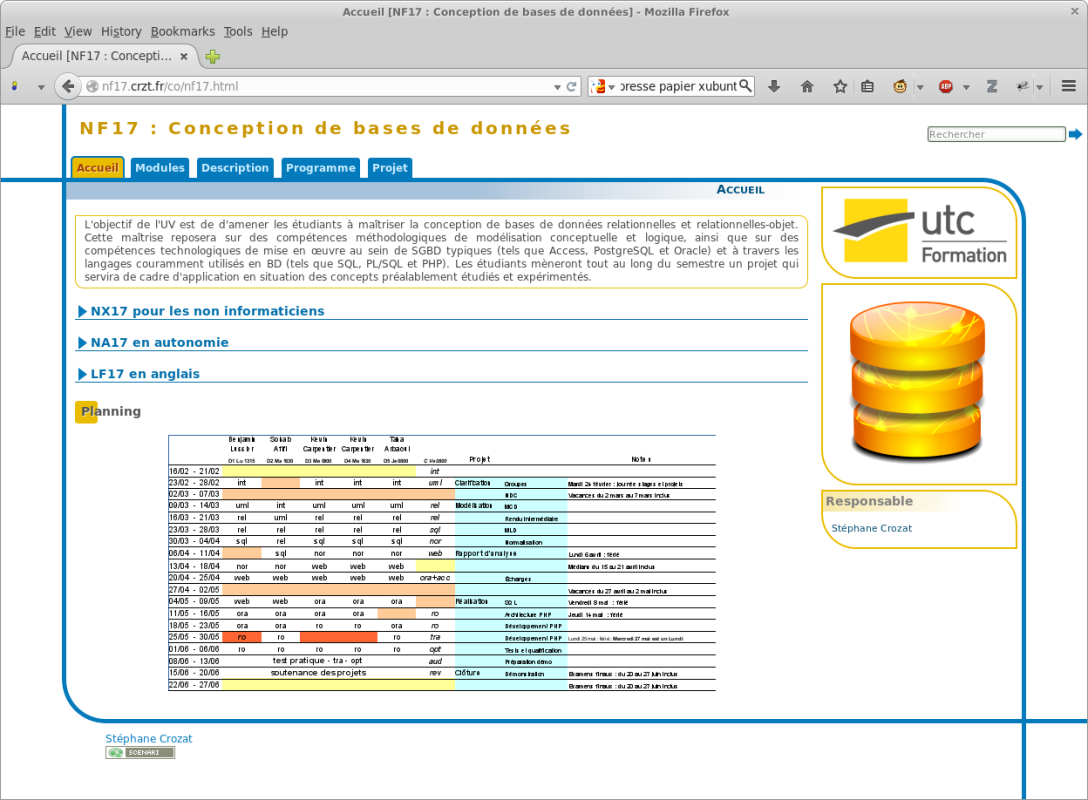Click the Planning heading
This screenshot has width=1088, height=800.
coord(110,411)
